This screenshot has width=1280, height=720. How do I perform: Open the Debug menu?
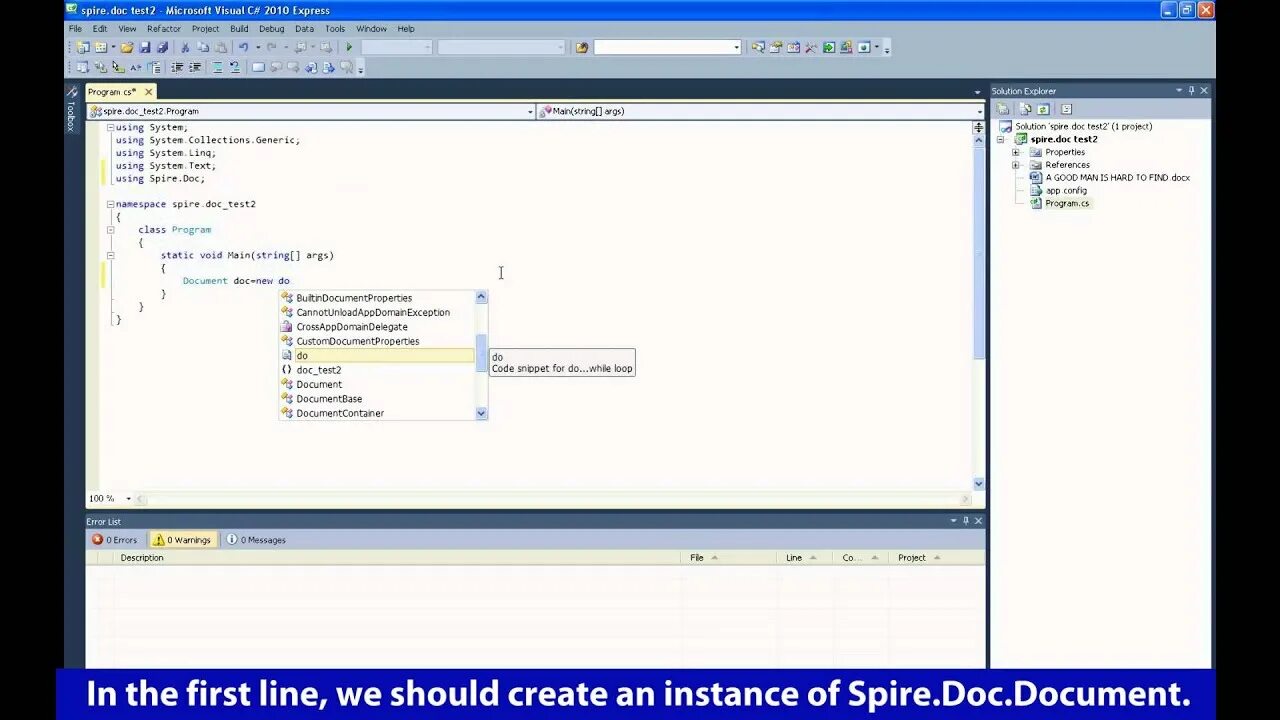point(272,29)
